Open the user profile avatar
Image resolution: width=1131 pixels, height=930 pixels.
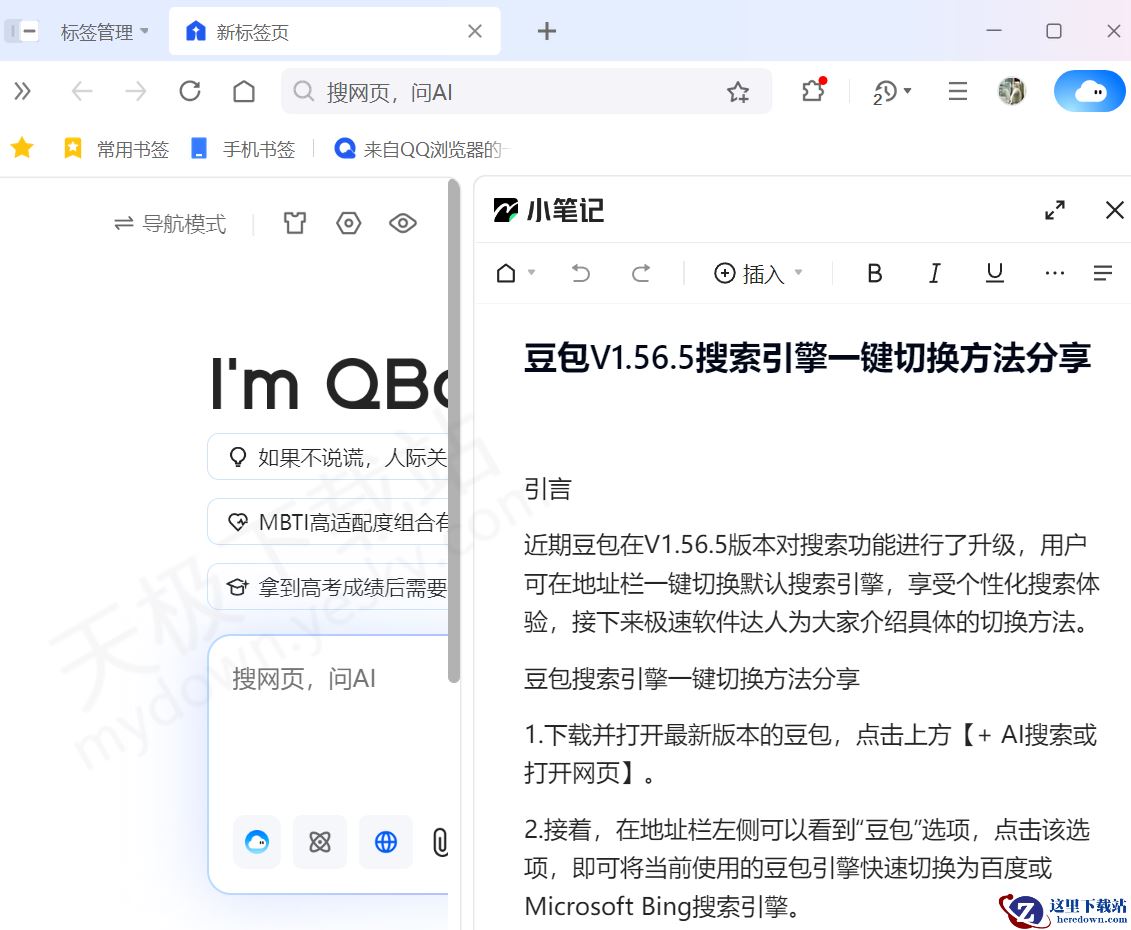tap(1012, 92)
